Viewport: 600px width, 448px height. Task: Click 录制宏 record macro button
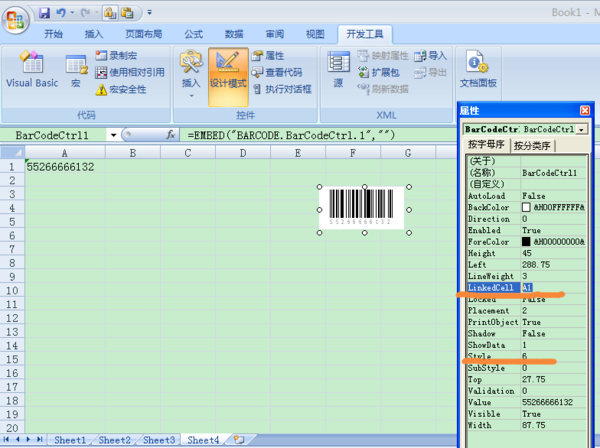[x=123, y=56]
